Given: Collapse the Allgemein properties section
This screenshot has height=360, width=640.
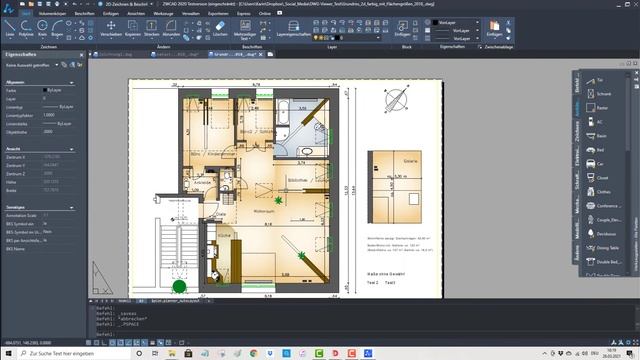Looking at the screenshot, I should click(72, 82).
